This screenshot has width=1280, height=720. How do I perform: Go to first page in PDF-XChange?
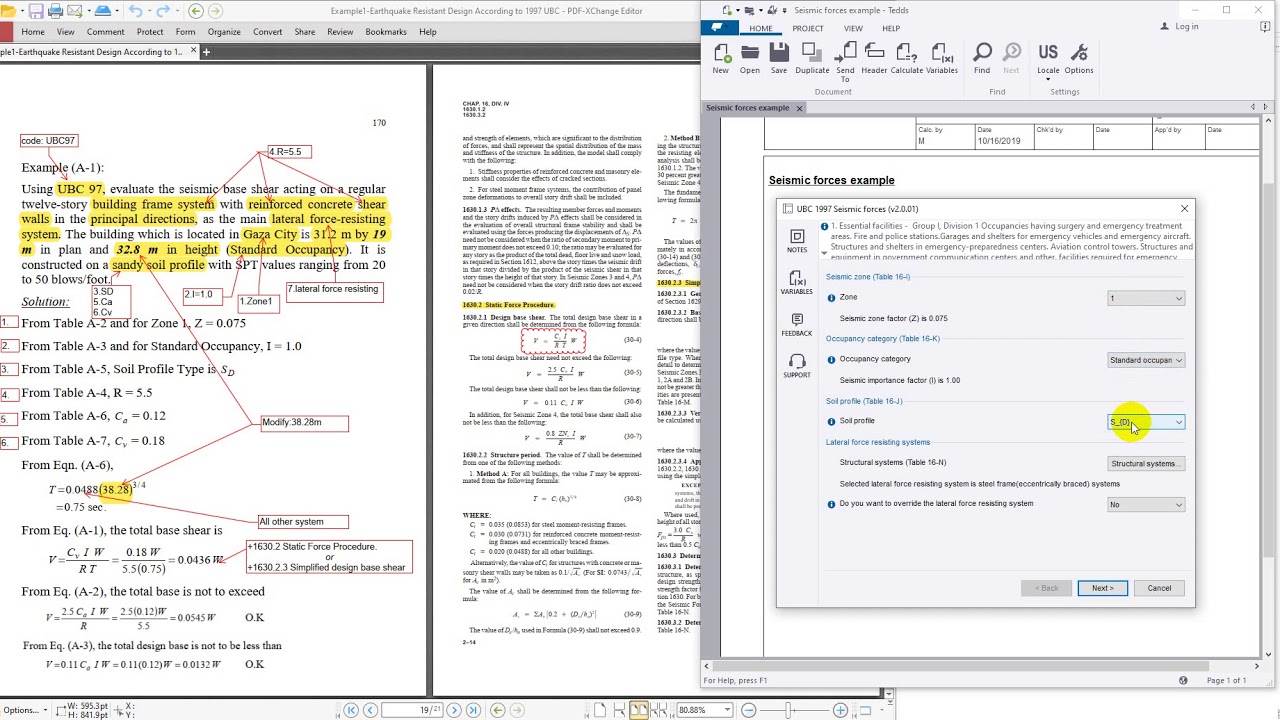[351, 710]
